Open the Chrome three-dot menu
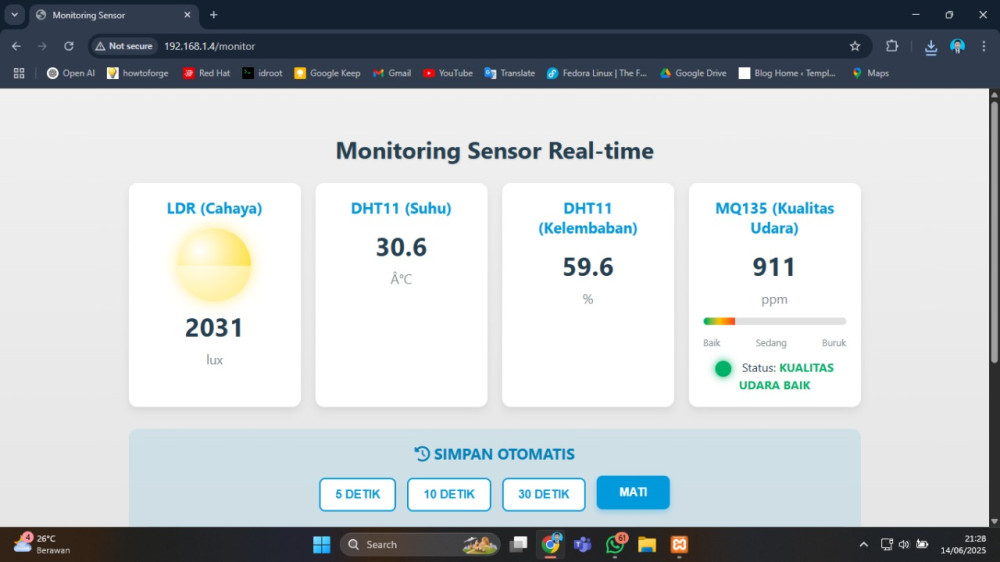Screen dimensions: 1000x562 (x=983, y=46)
